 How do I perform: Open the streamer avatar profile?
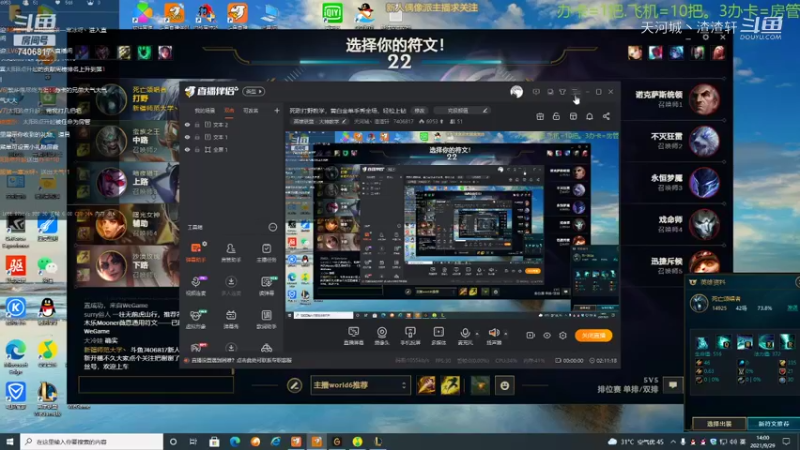click(516, 91)
